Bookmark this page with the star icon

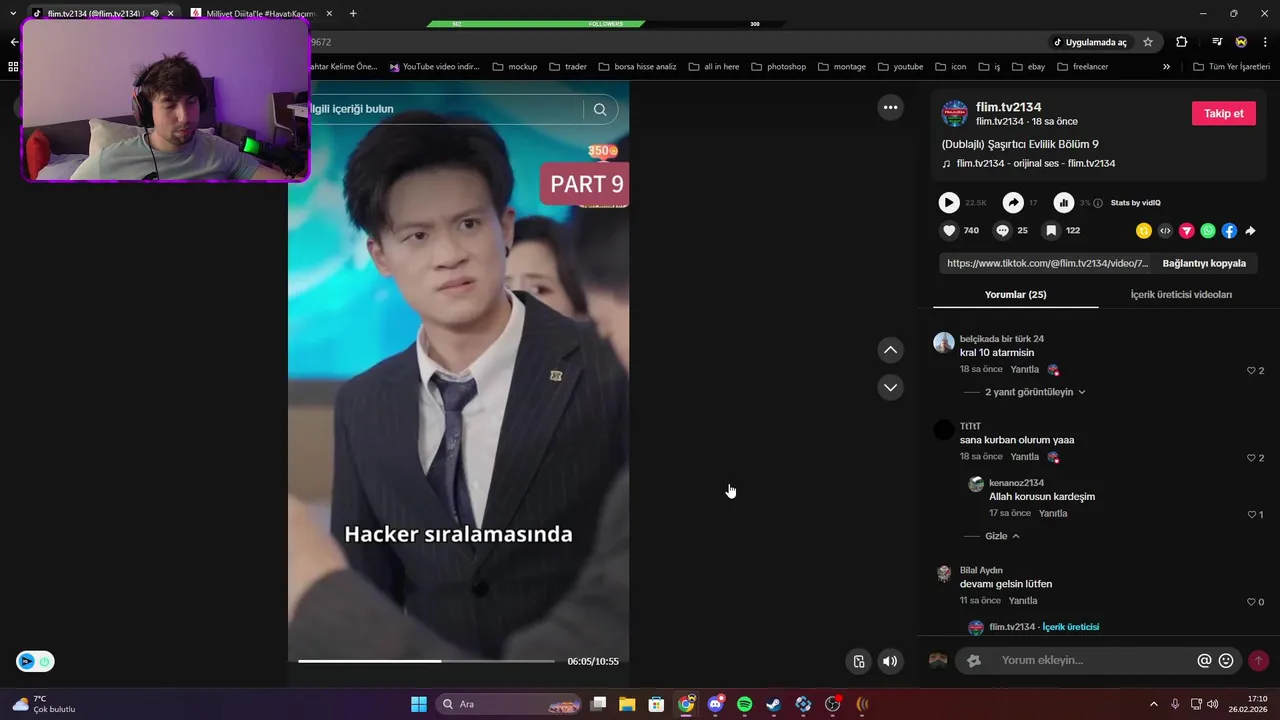click(1148, 42)
